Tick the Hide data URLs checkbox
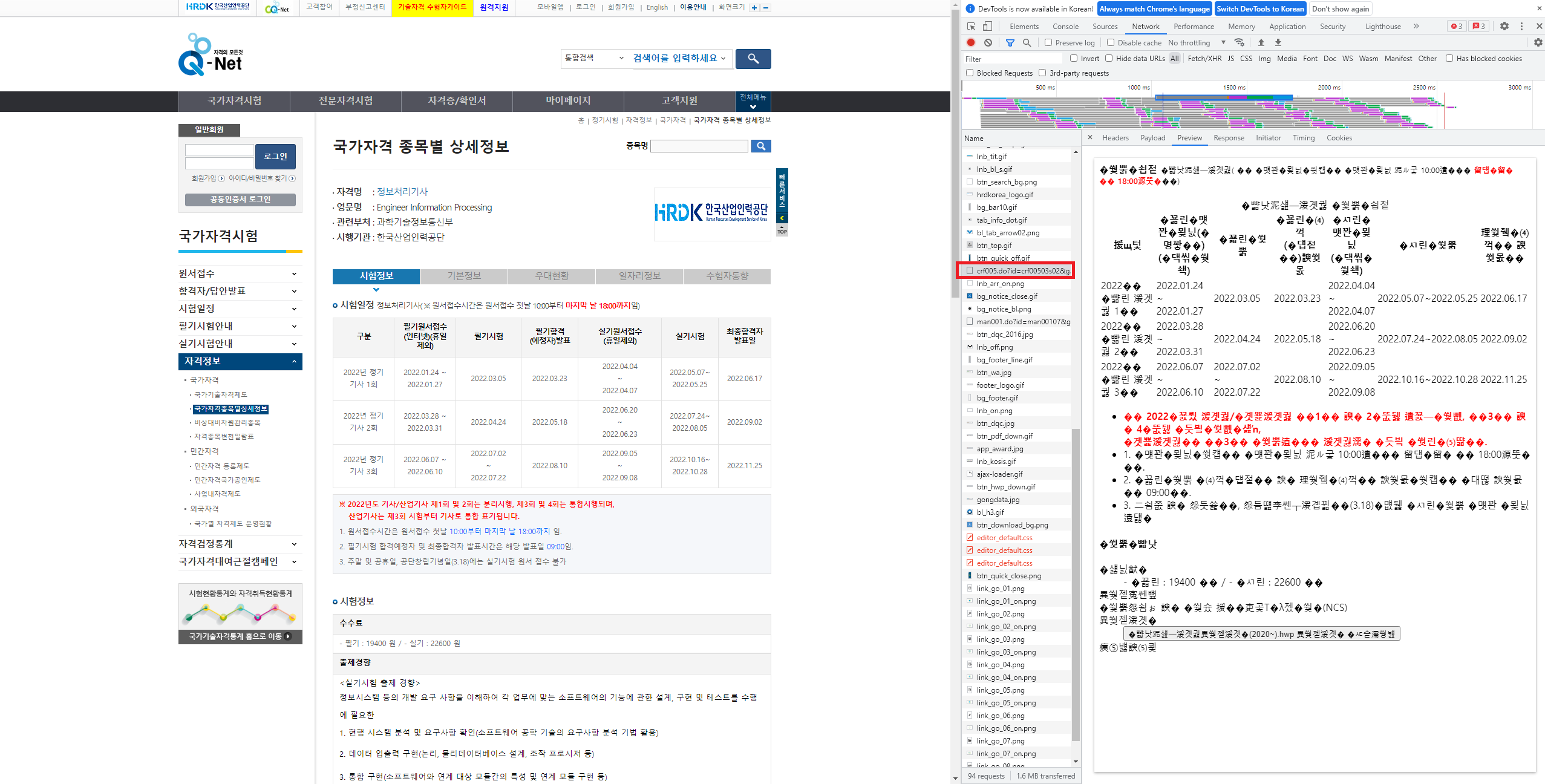Screen dimensions: 1545x784 1109,58
